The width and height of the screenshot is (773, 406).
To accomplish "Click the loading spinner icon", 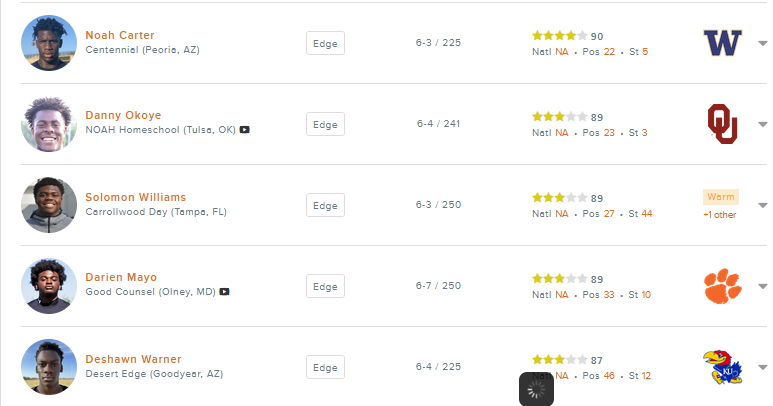I will coord(536,389).
